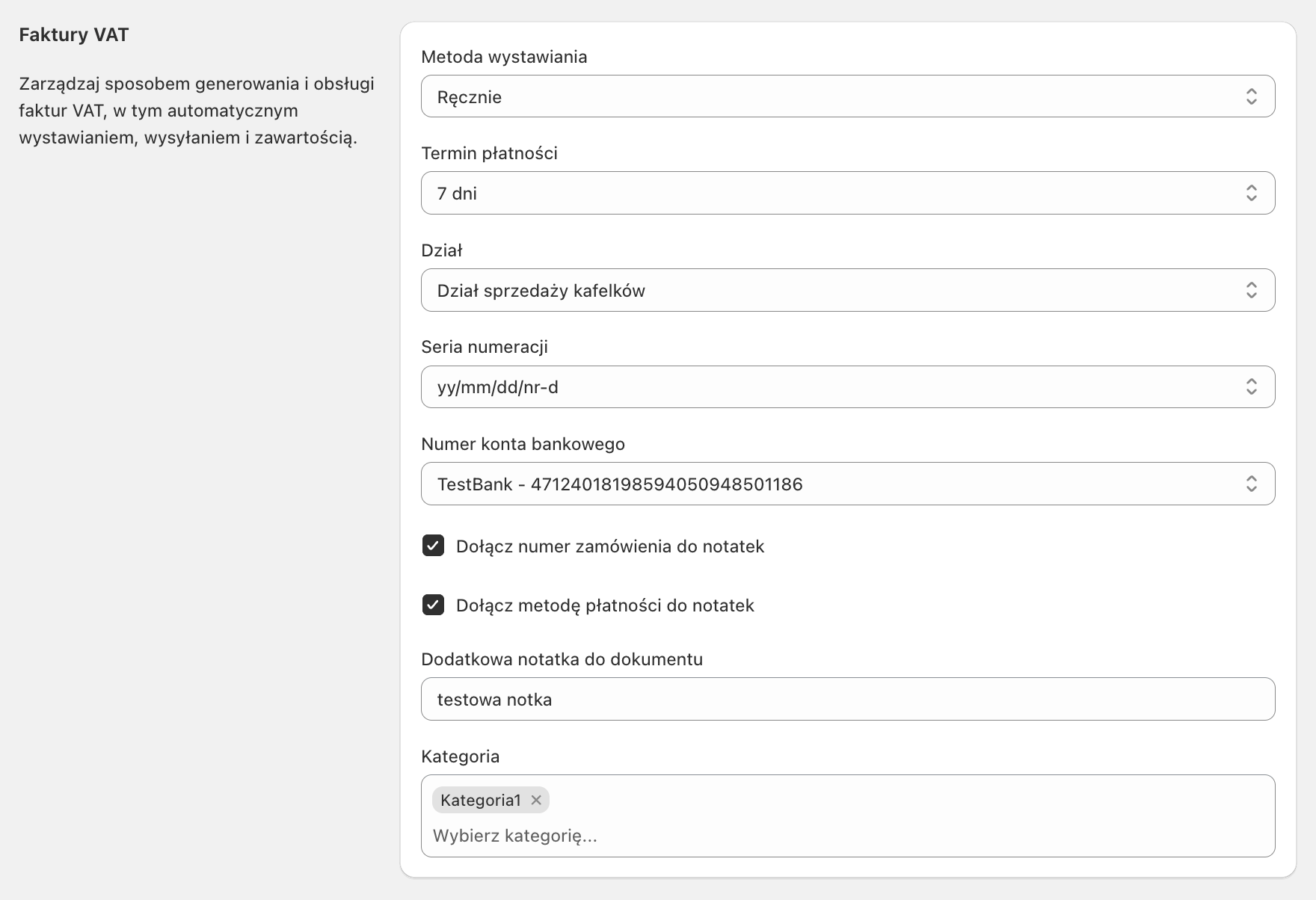Viewport: 1316px width, 900px height.
Task: Uncheck Dołącz numer zamówienia do notatek
Action: 434,546
